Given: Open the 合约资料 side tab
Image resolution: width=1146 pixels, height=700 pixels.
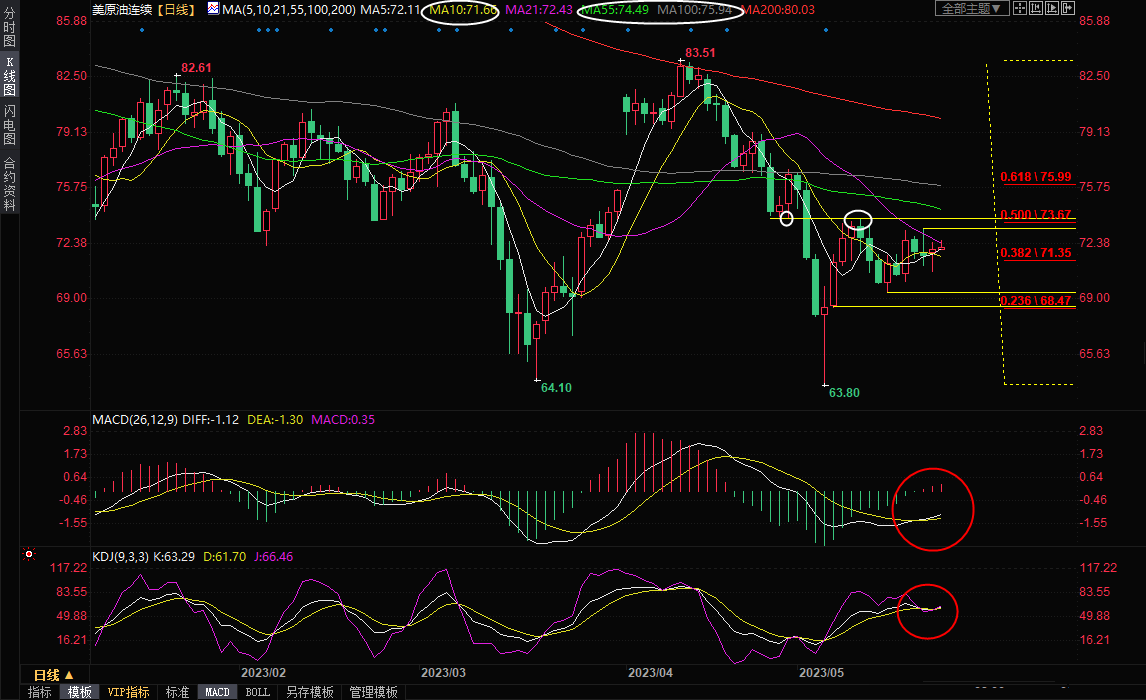Looking at the screenshot, I should 9,183.
